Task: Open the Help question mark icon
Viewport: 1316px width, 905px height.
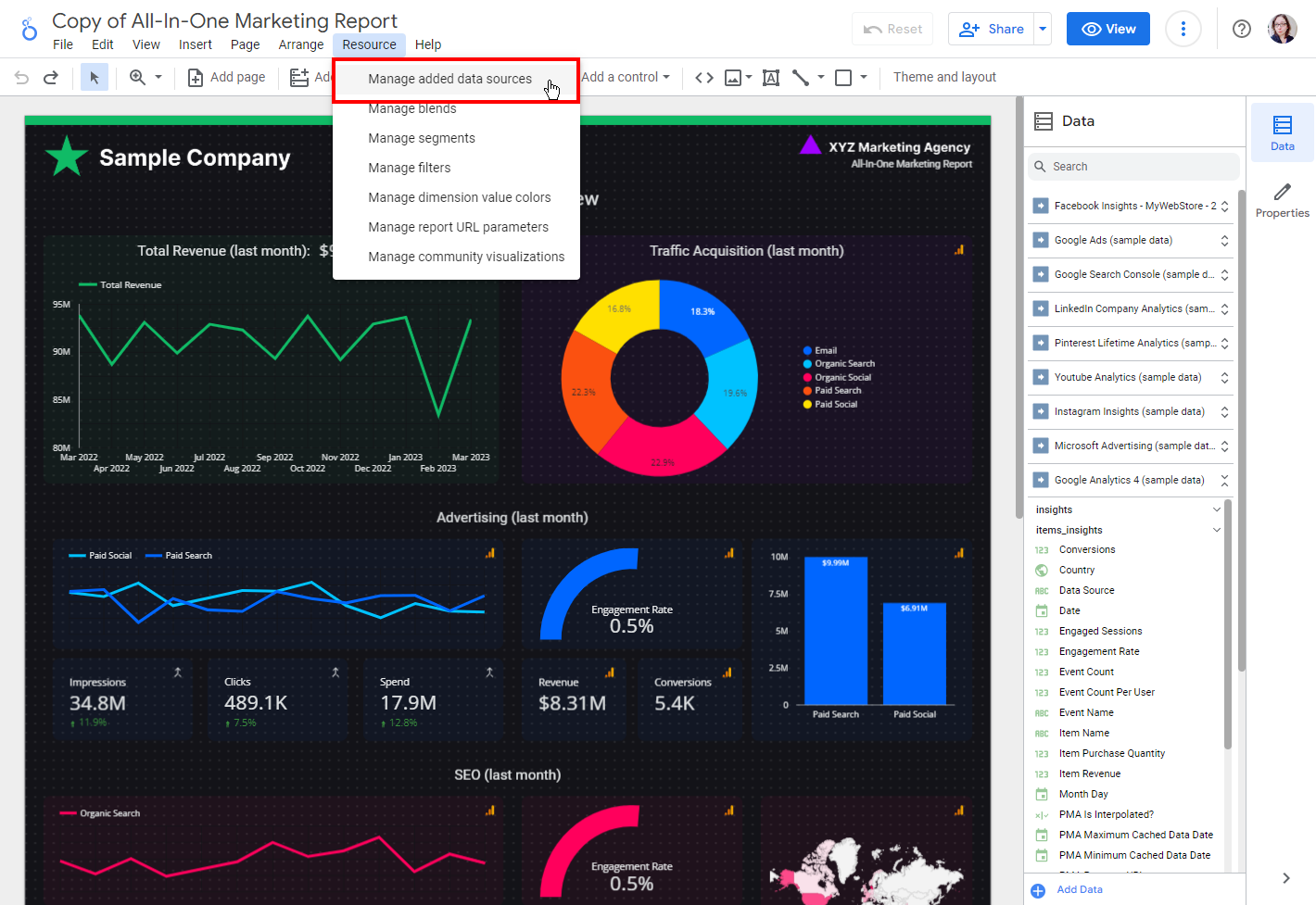Action: click(x=1242, y=29)
